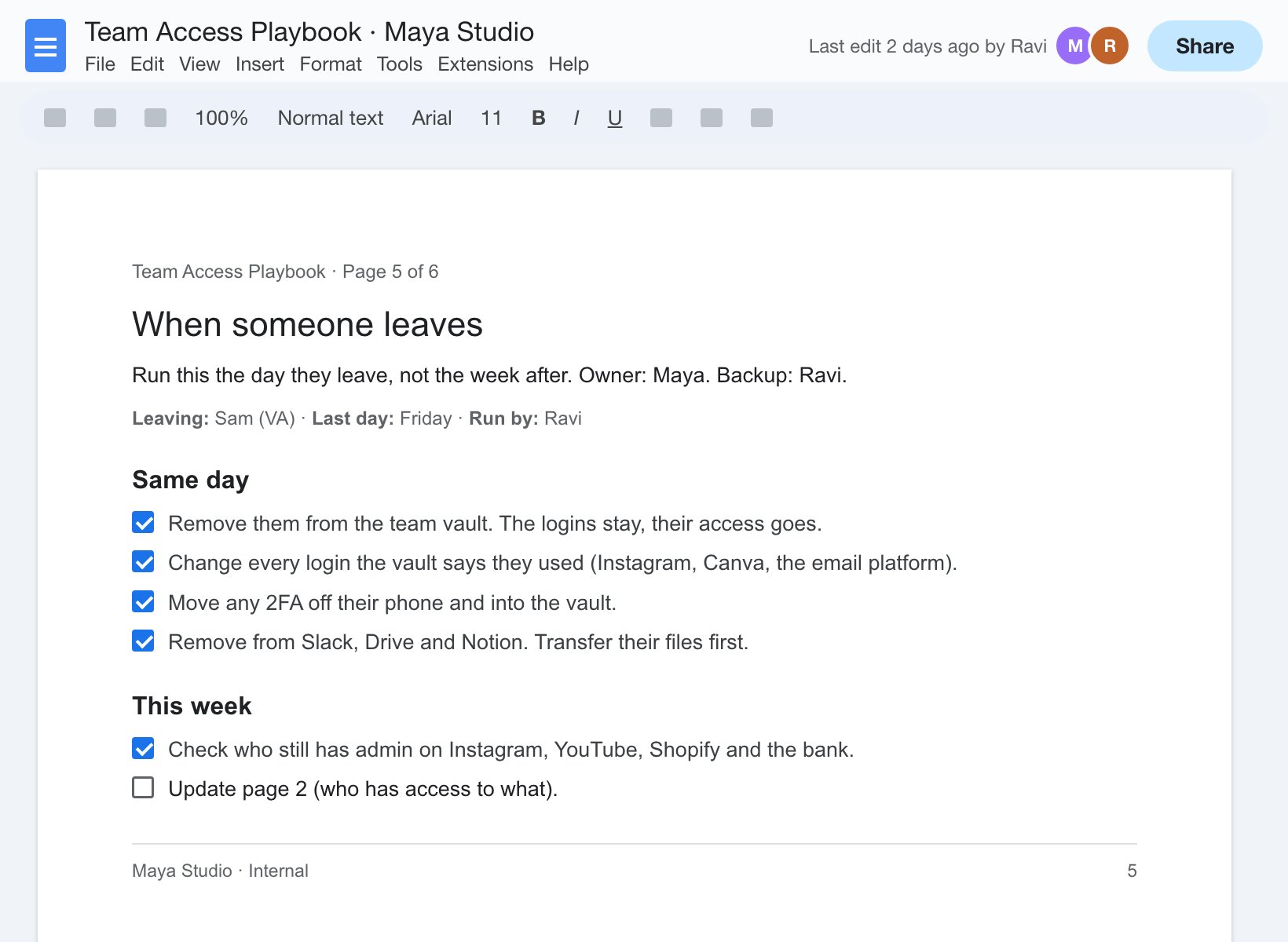Click the font size 11 field
This screenshot has height=942, width=1288.
click(491, 118)
